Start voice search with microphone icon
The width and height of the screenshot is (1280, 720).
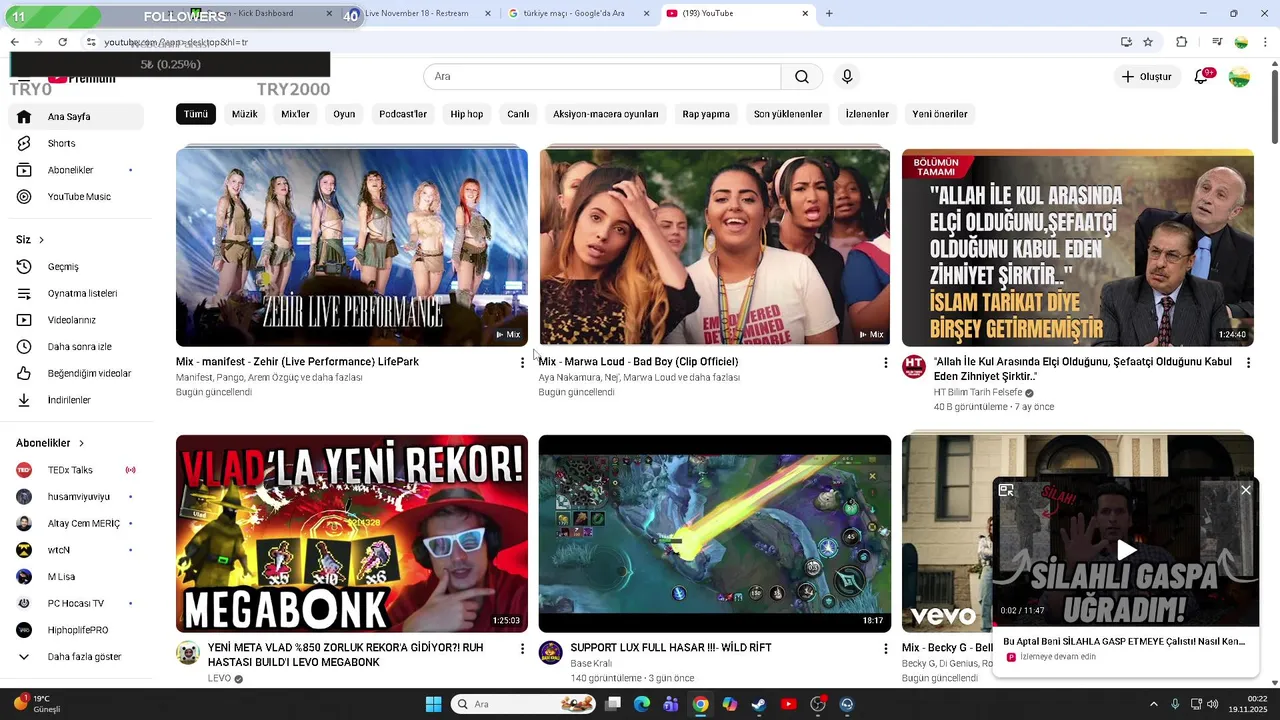[847, 77]
